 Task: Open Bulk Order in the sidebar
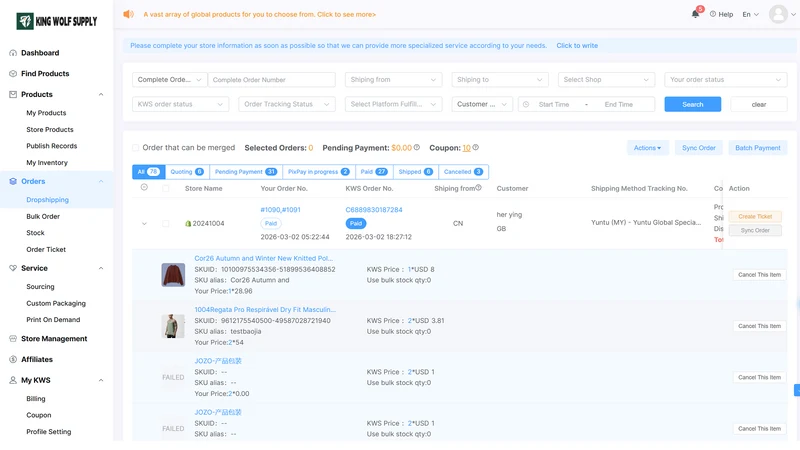pyautogui.click(x=43, y=216)
